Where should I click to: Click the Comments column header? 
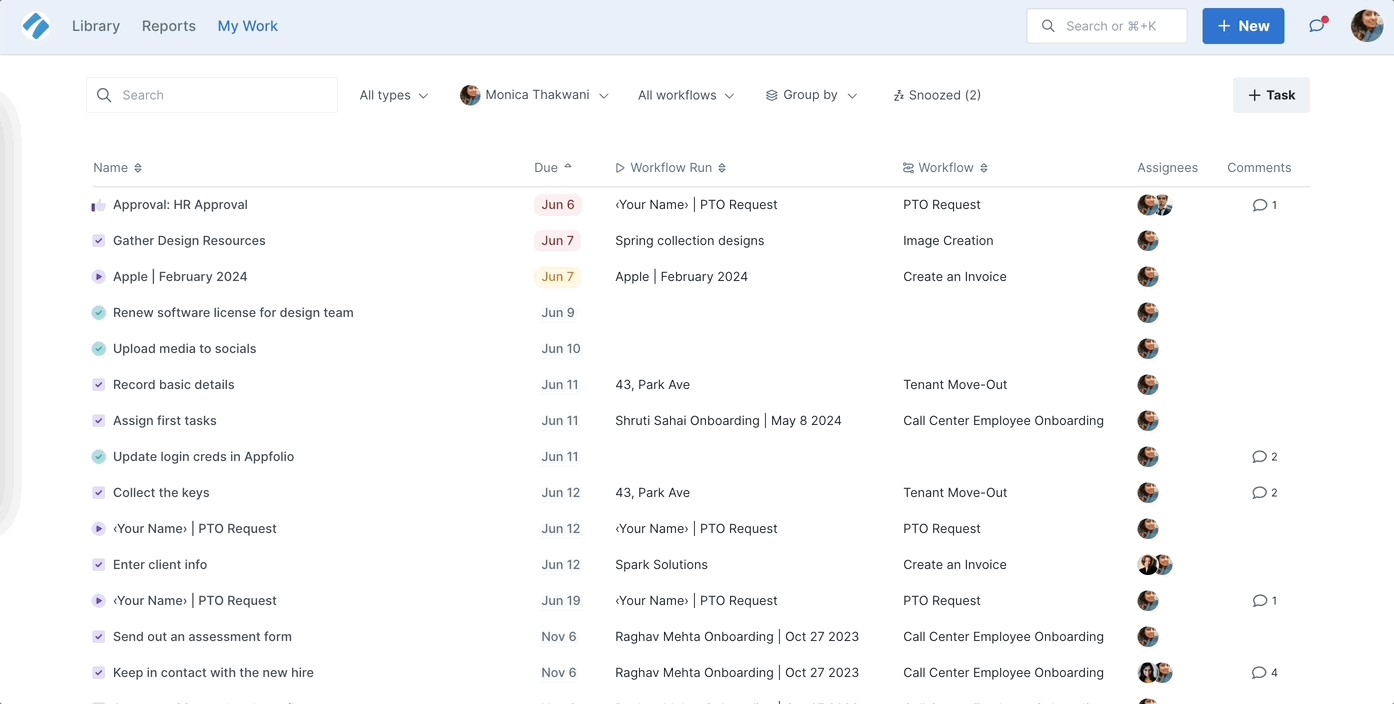(1259, 168)
